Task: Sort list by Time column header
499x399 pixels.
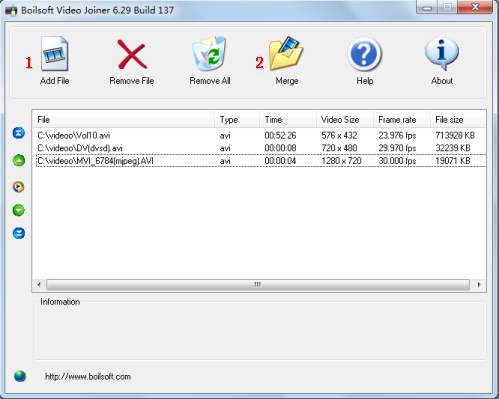Action: (x=288, y=120)
